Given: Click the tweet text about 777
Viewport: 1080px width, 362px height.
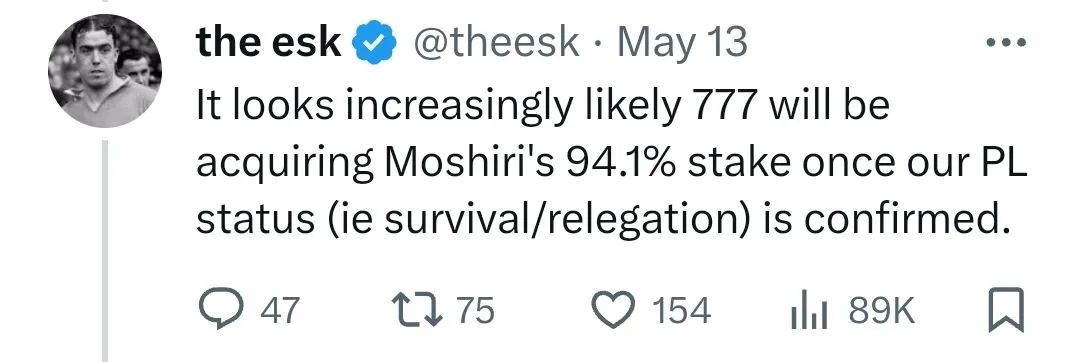Looking at the screenshot, I should (612, 164).
